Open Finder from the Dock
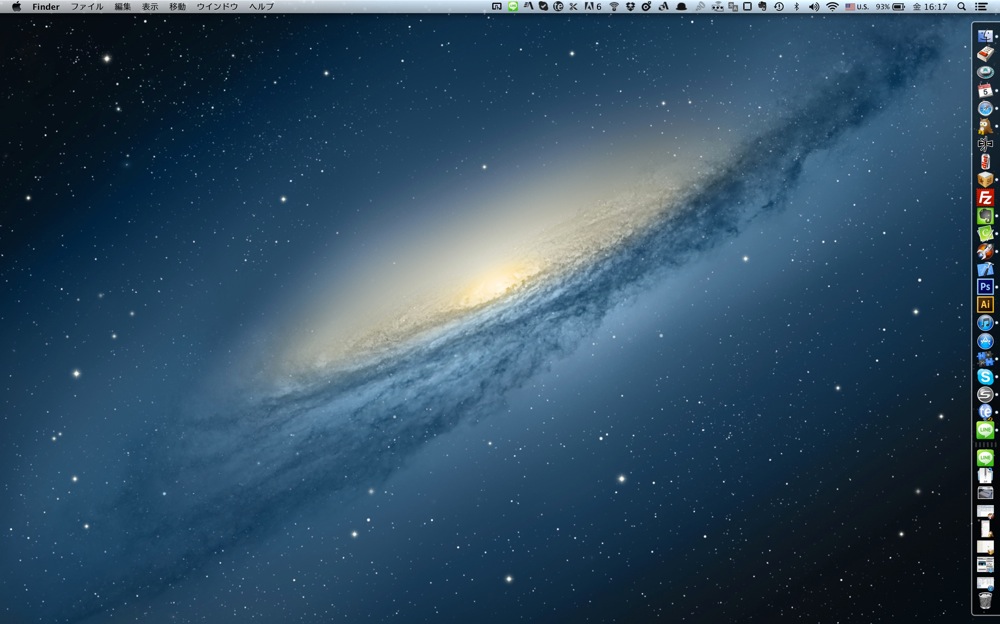 point(985,36)
